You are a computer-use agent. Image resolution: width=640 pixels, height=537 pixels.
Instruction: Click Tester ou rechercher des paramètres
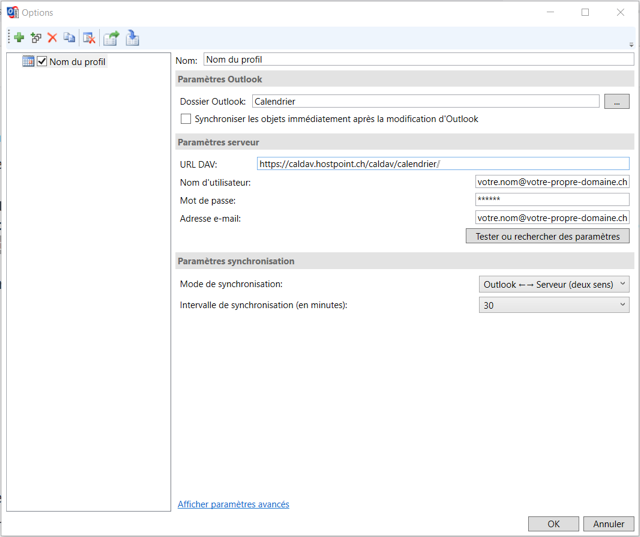[547, 236]
